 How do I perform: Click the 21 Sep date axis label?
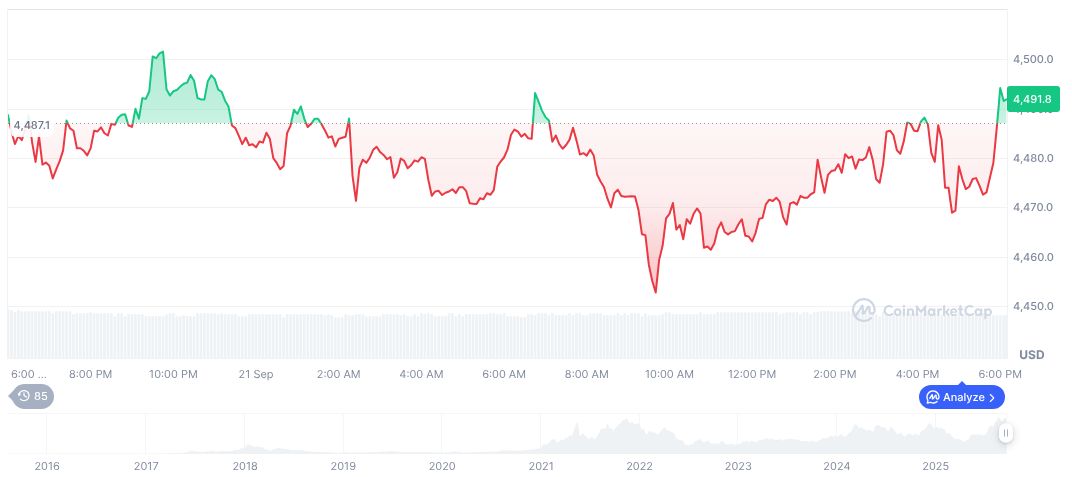click(256, 374)
